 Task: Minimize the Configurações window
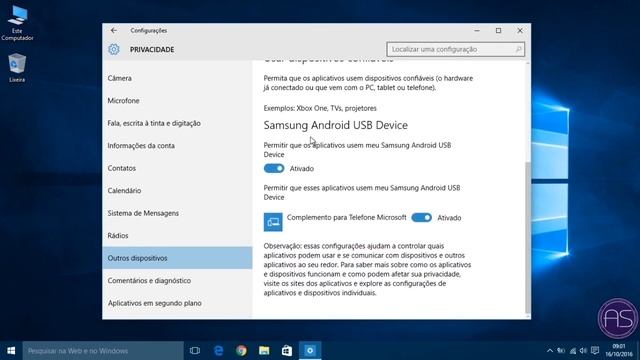pyautogui.click(x=477, y=30)
